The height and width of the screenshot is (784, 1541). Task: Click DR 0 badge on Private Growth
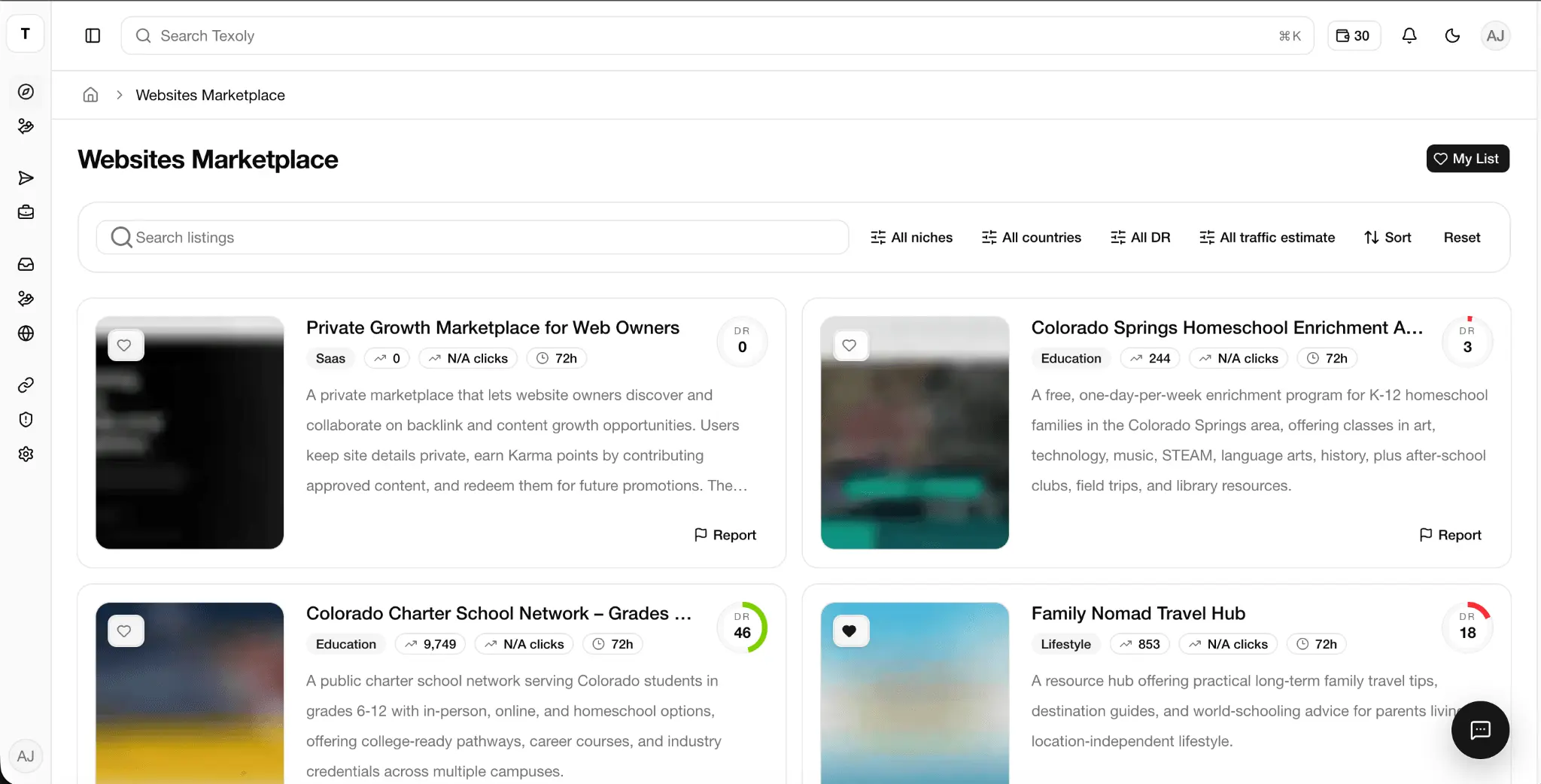click(742, 342)
